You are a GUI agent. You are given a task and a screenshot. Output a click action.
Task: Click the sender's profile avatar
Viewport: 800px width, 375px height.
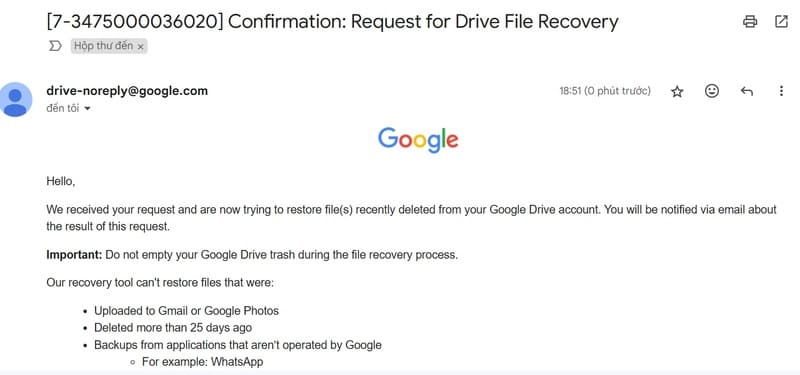(x=15, y=99)
